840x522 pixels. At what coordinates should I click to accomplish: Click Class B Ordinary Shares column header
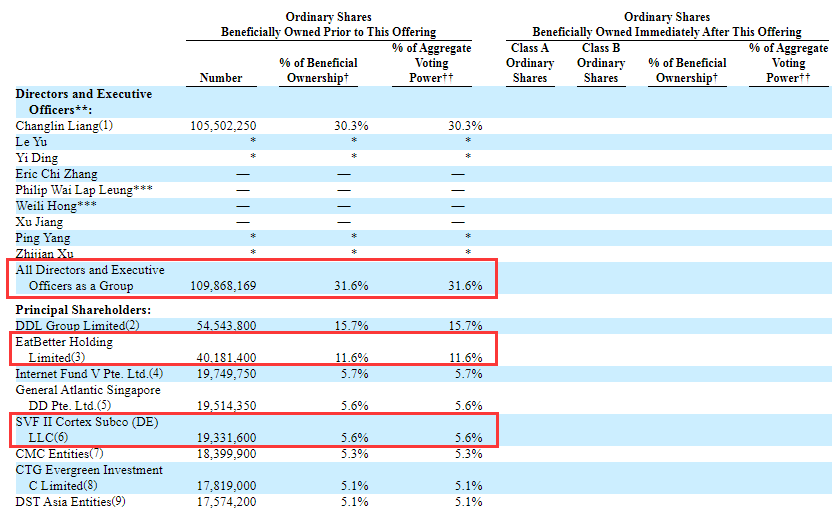point(601,63)
